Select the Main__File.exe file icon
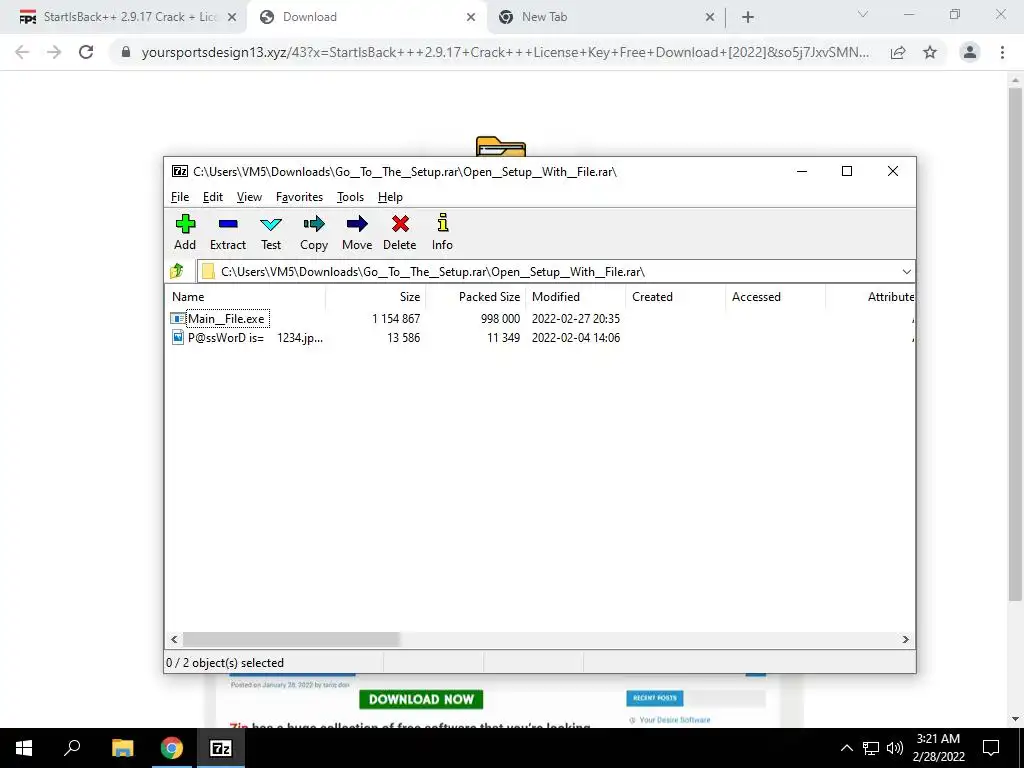This screenshot has width=1024, height=768. click(x=178, y=319)
